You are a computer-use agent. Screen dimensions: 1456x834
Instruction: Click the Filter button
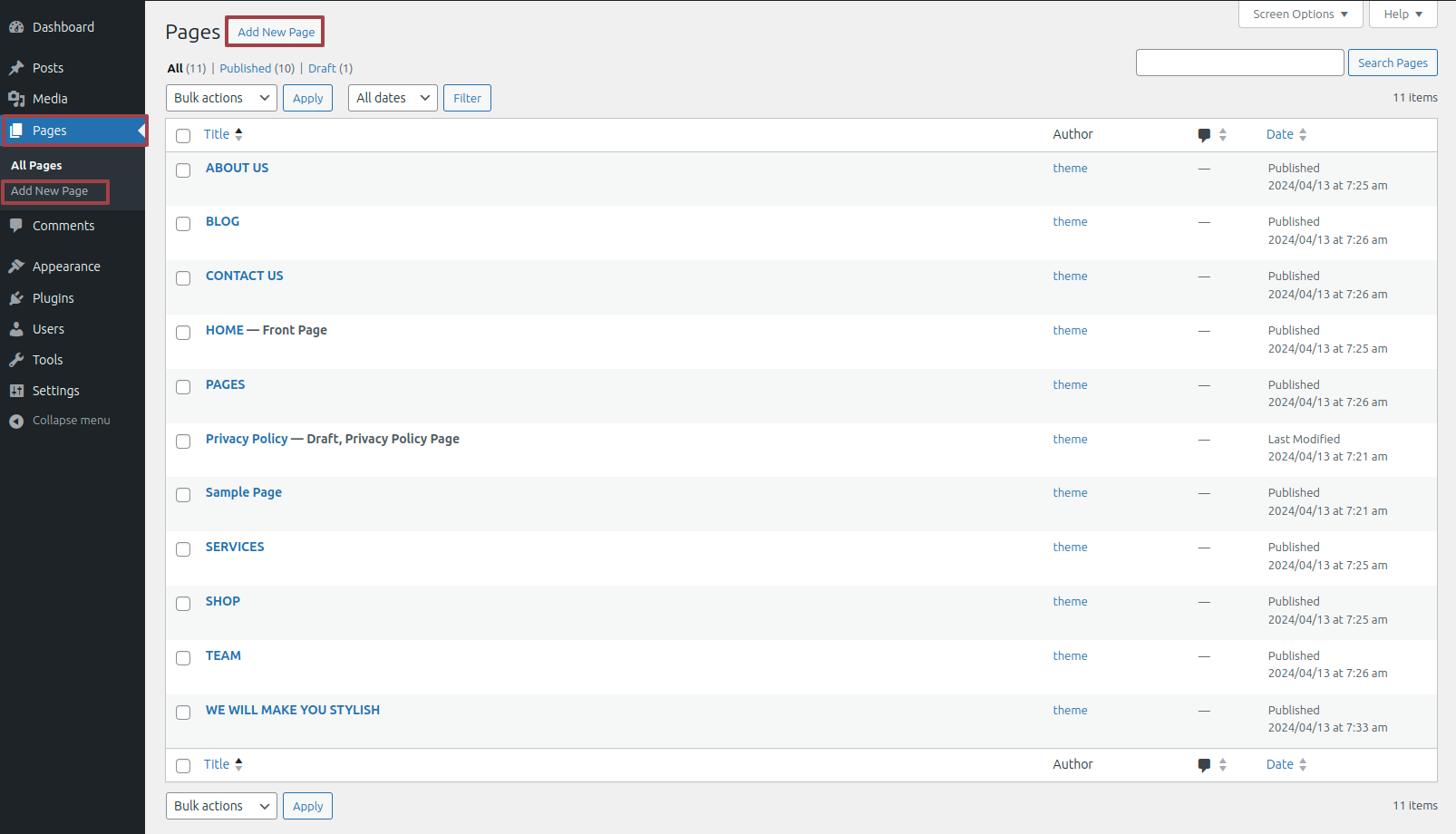467,98
